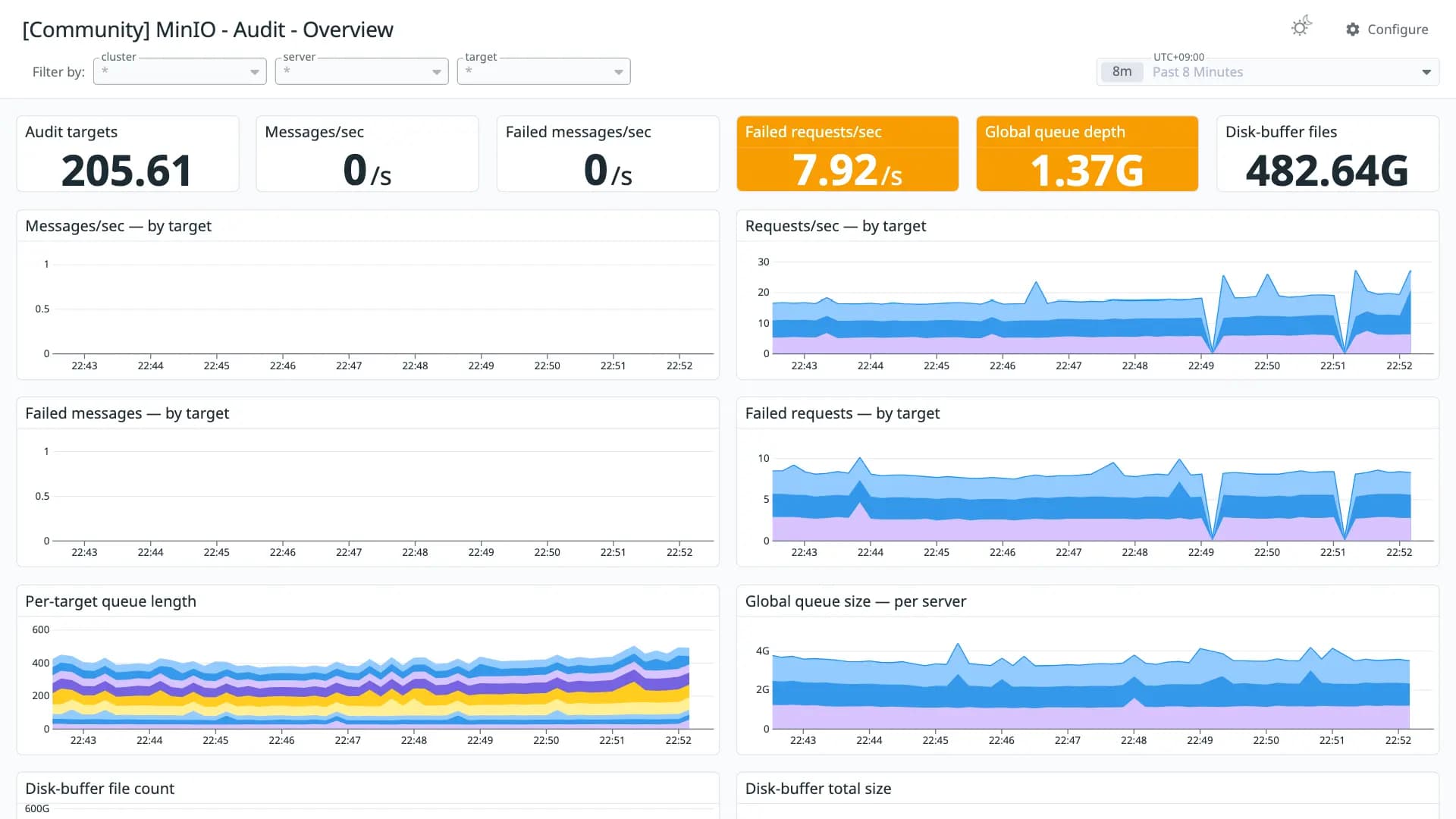Click the Per-target queue length title

pos(111,601)
